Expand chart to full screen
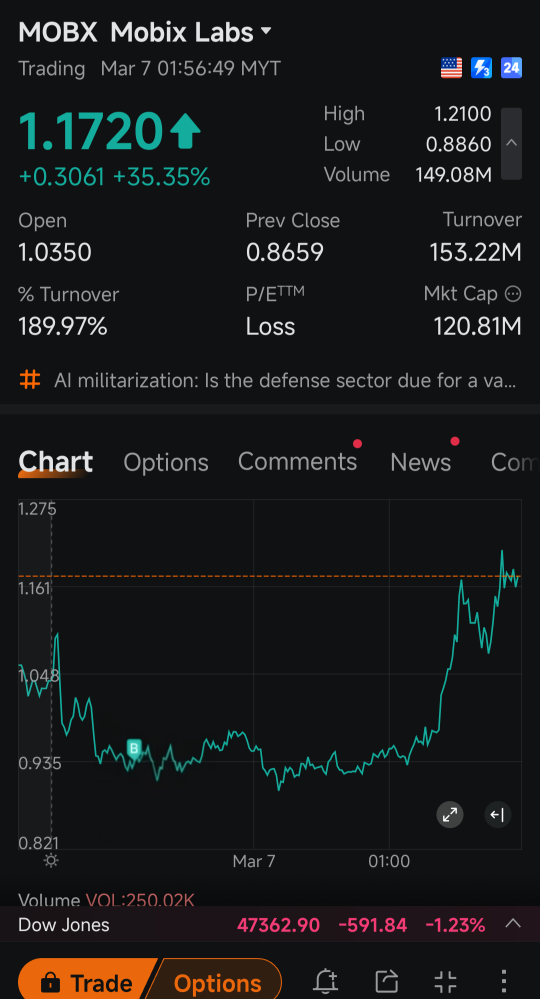The height and width of the screenshot is (999, 540). pos(450,814)
